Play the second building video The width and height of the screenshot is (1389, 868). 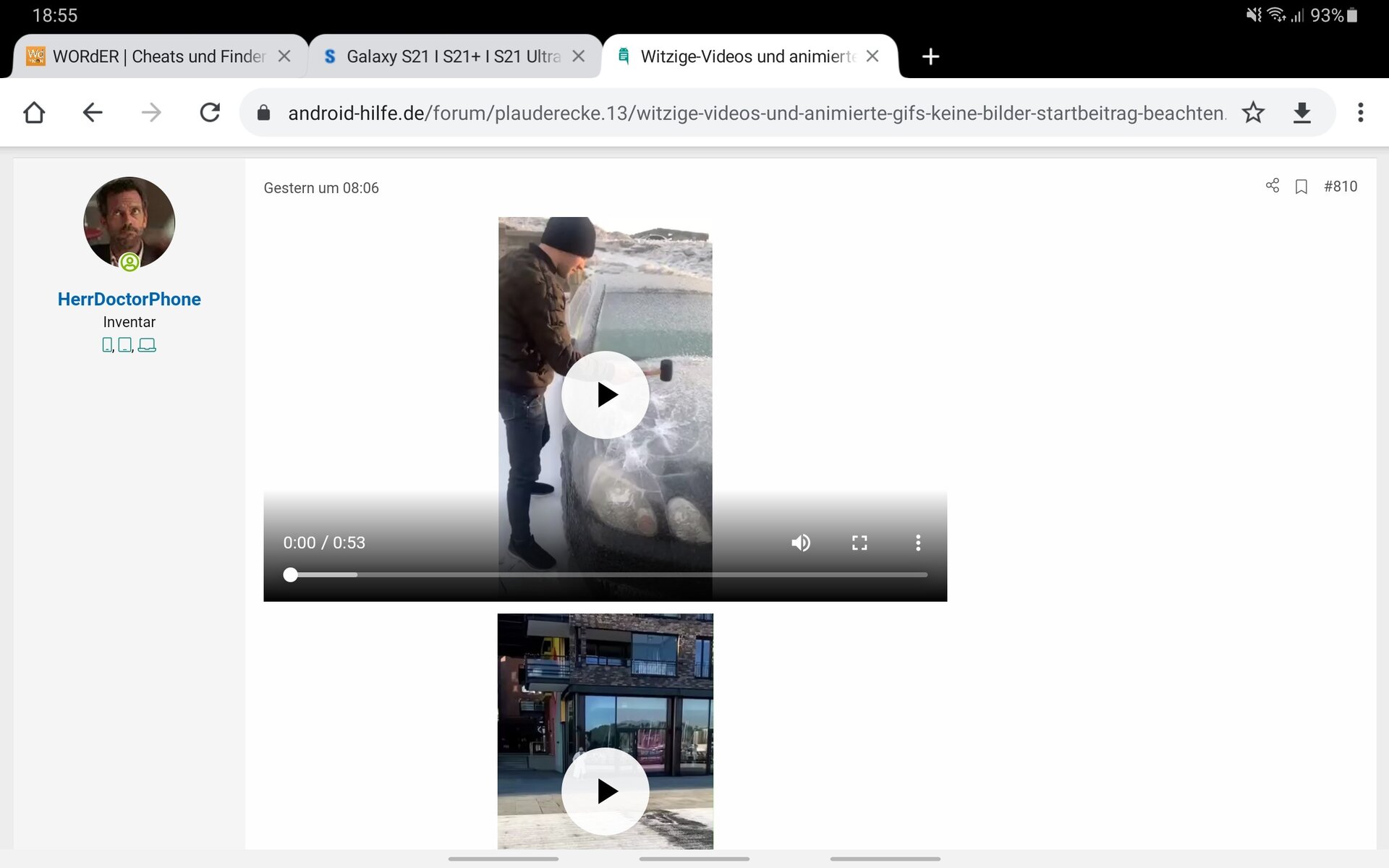[x=606, y=791]
